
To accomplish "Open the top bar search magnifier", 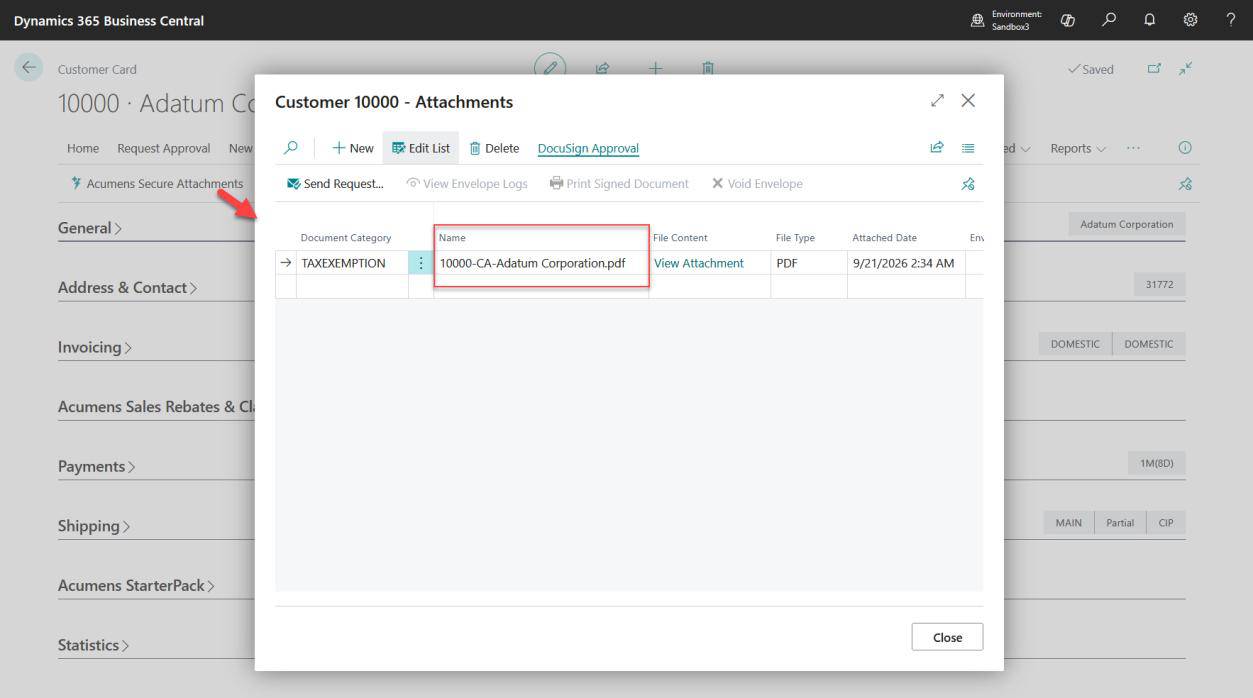I will [1109, 20].
